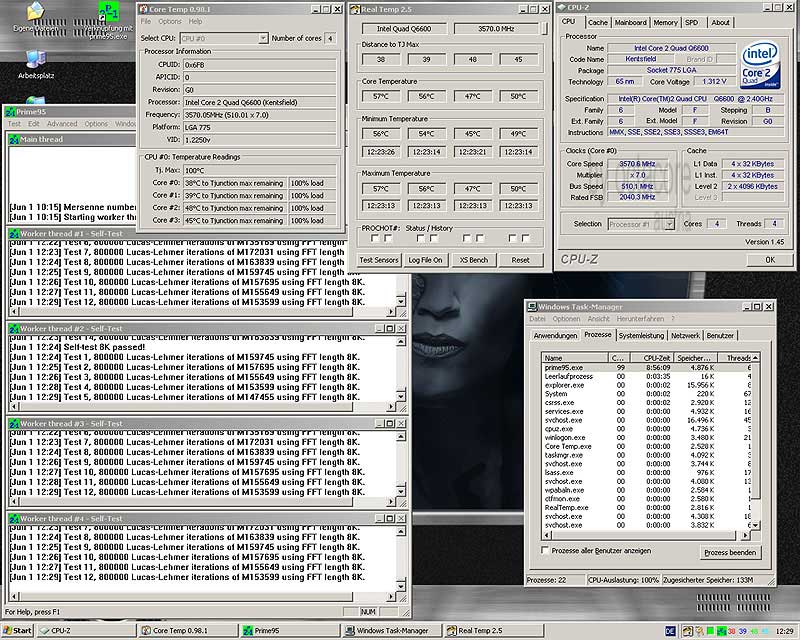Click the Windows Task-Manager title bar icon
The height and width of the screenshot is (640, 800).
click(532, 307)
